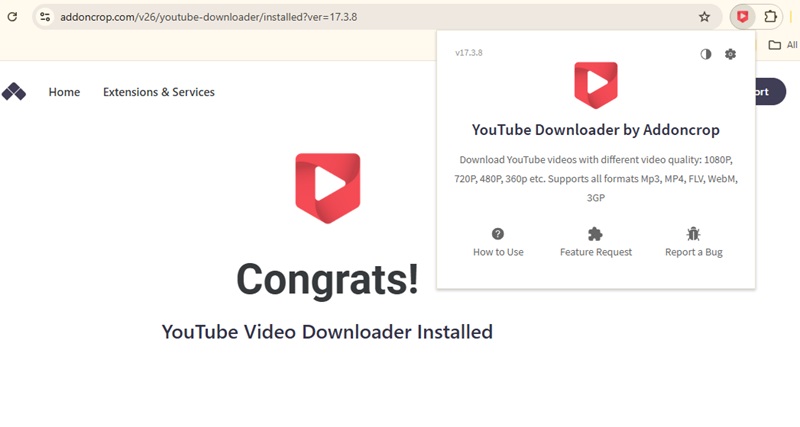Open the How to Use link
Image resolution: width=800 pixels, height=427 pixels.
pyautogui.click(x=498, y=252)
